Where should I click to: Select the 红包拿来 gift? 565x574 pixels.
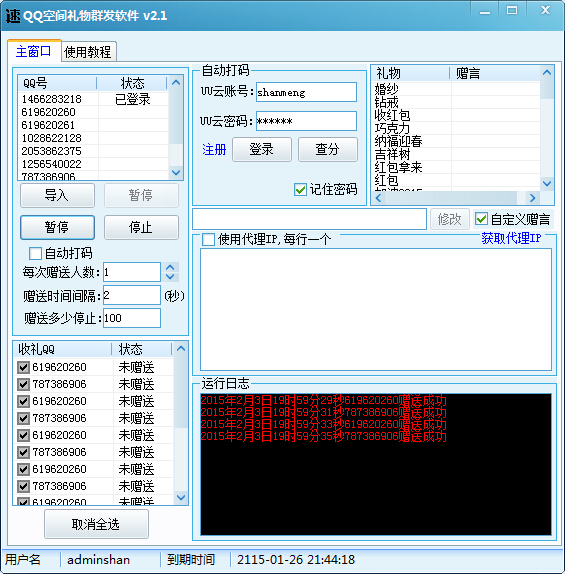click(398, 168)
